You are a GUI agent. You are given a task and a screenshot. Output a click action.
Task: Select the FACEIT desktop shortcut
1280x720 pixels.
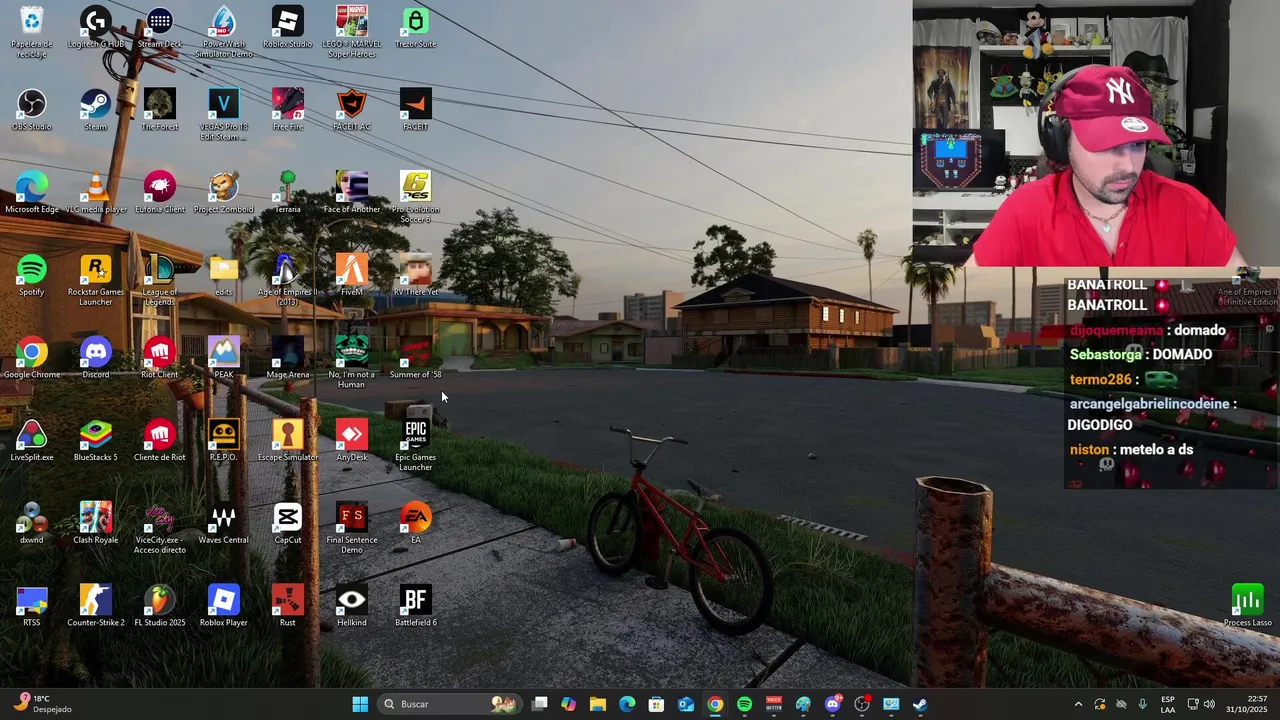[x=416, y=110]
